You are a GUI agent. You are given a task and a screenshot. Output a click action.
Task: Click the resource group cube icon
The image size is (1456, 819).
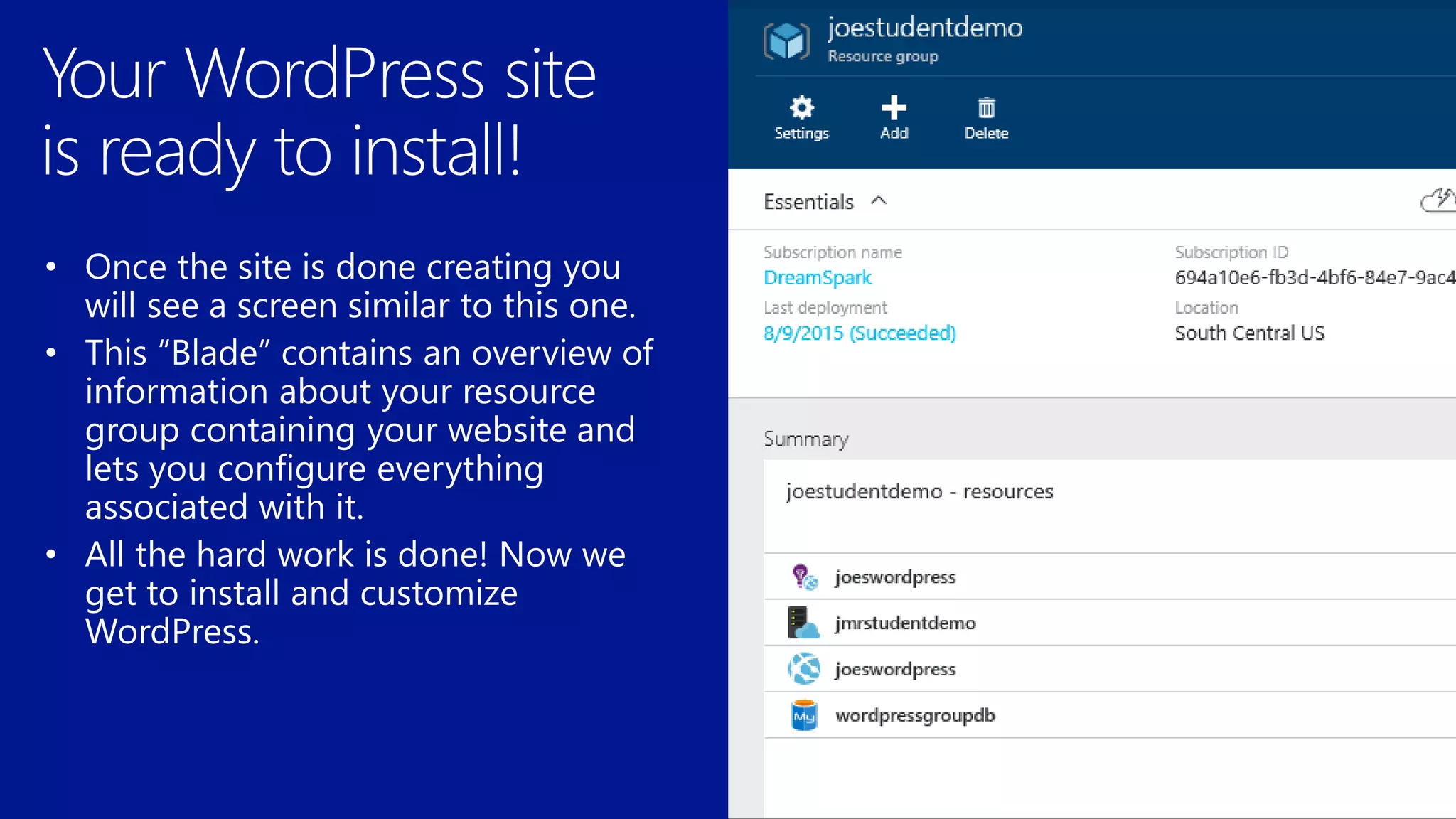(x=786, y=41)
